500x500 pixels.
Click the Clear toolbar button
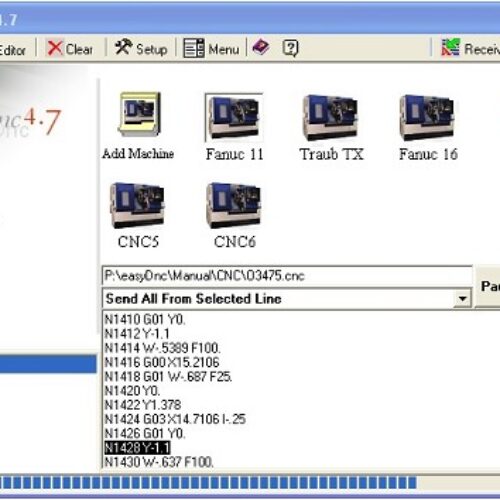click(70, 49)
